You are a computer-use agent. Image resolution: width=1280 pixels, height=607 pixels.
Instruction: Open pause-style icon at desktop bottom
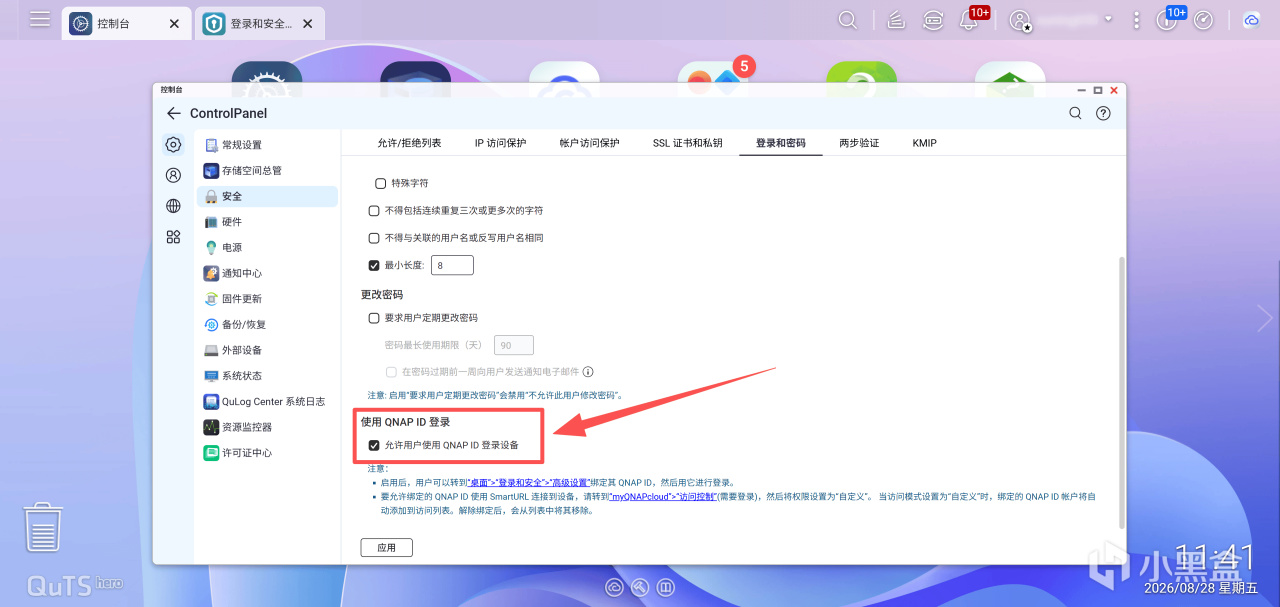pos(666,588)
